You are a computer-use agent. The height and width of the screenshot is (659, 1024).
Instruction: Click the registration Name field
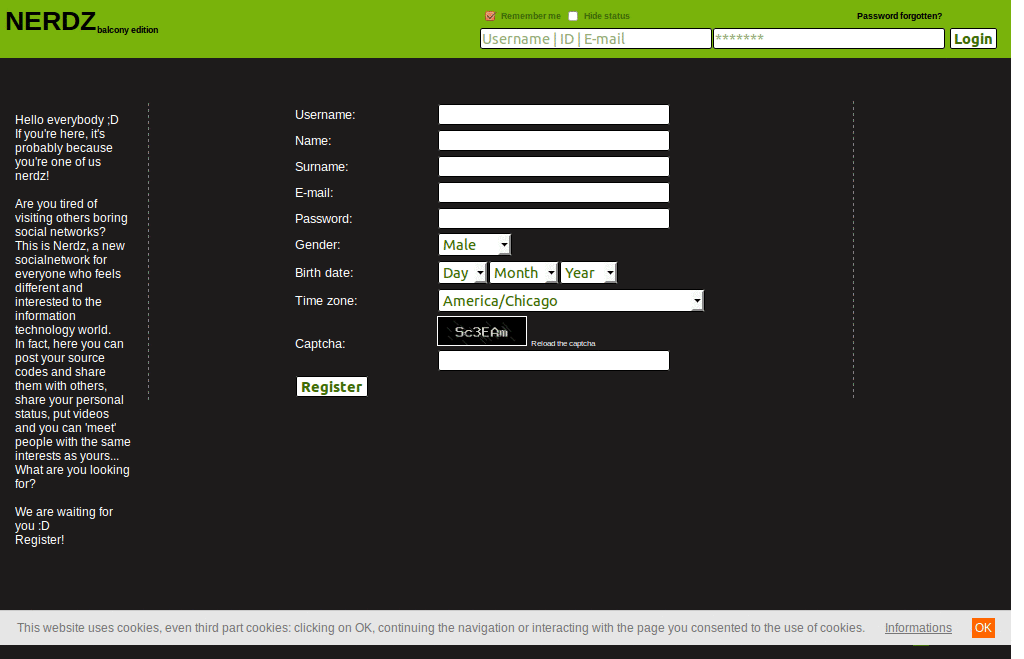pyautogui.click(x=554, y=140)
